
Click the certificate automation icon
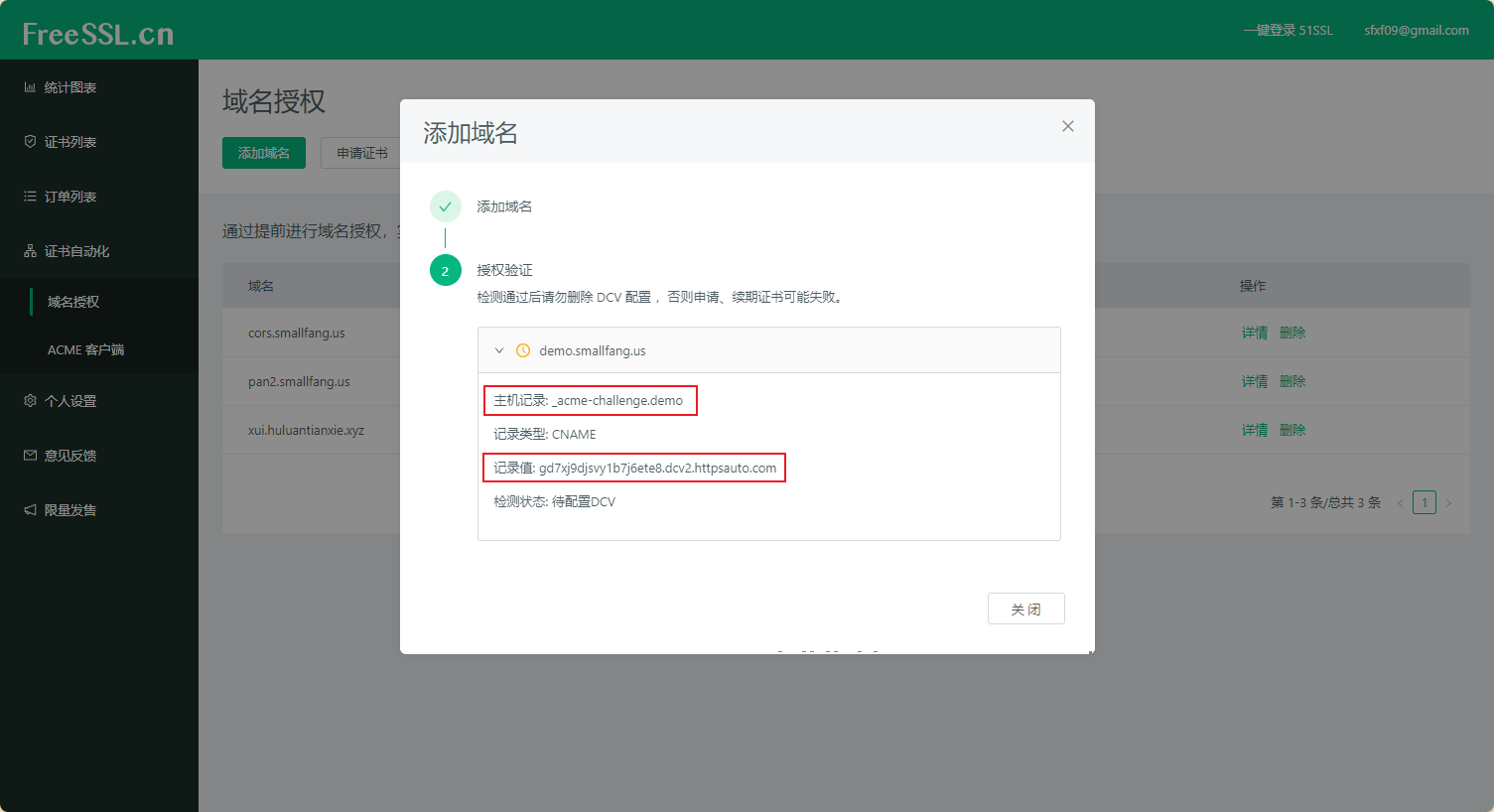[x=30, y=251]
